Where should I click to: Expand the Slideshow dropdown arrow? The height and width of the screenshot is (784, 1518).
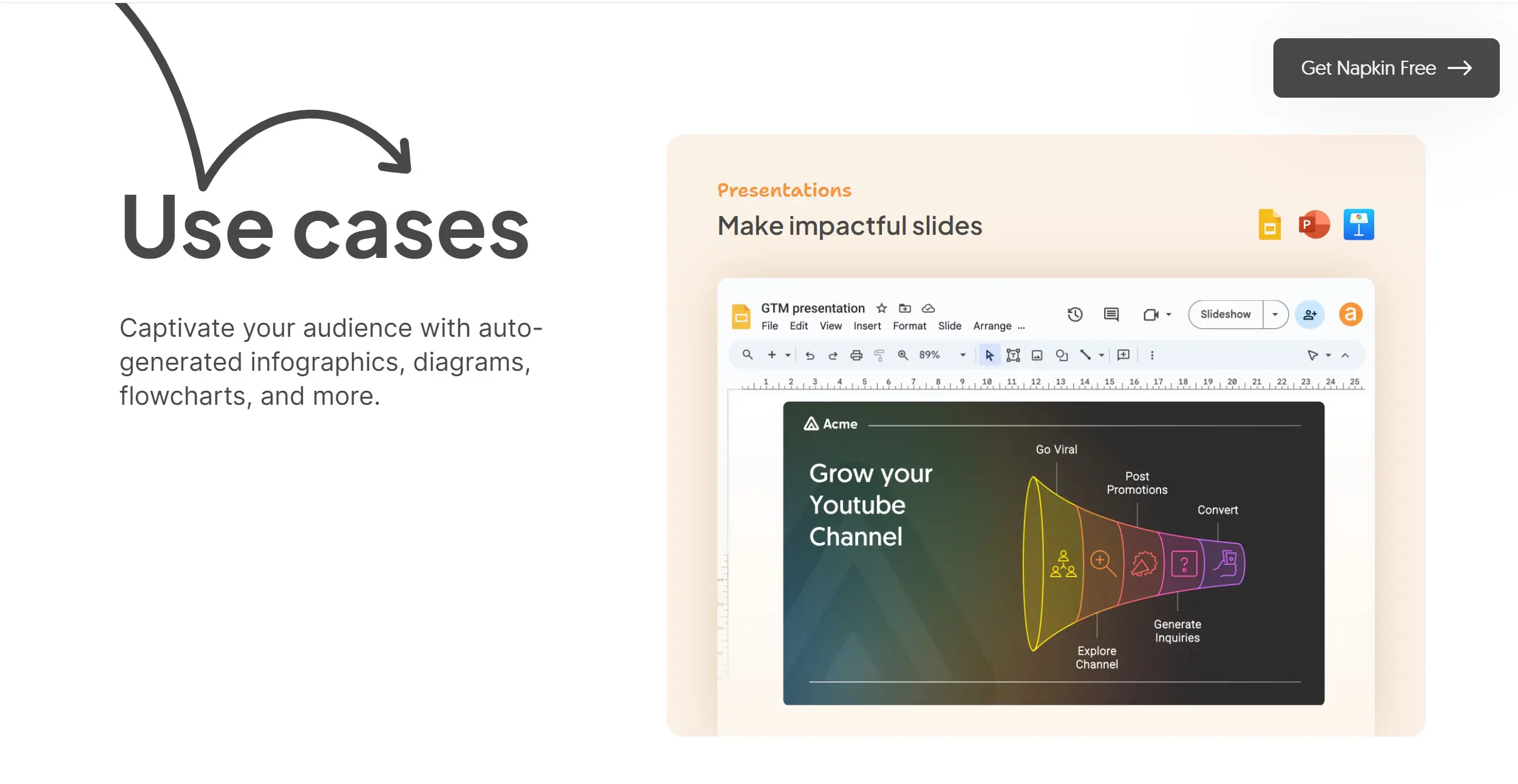1275,314
